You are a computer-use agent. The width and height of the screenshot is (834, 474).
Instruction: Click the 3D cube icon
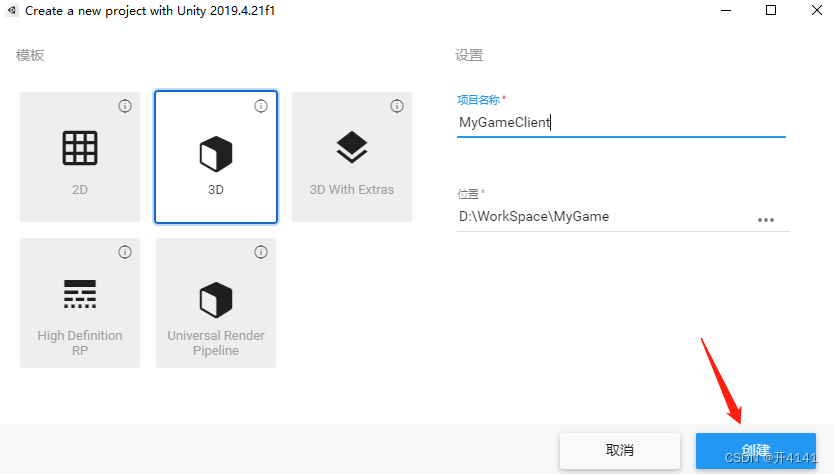[x=216, y=154]
